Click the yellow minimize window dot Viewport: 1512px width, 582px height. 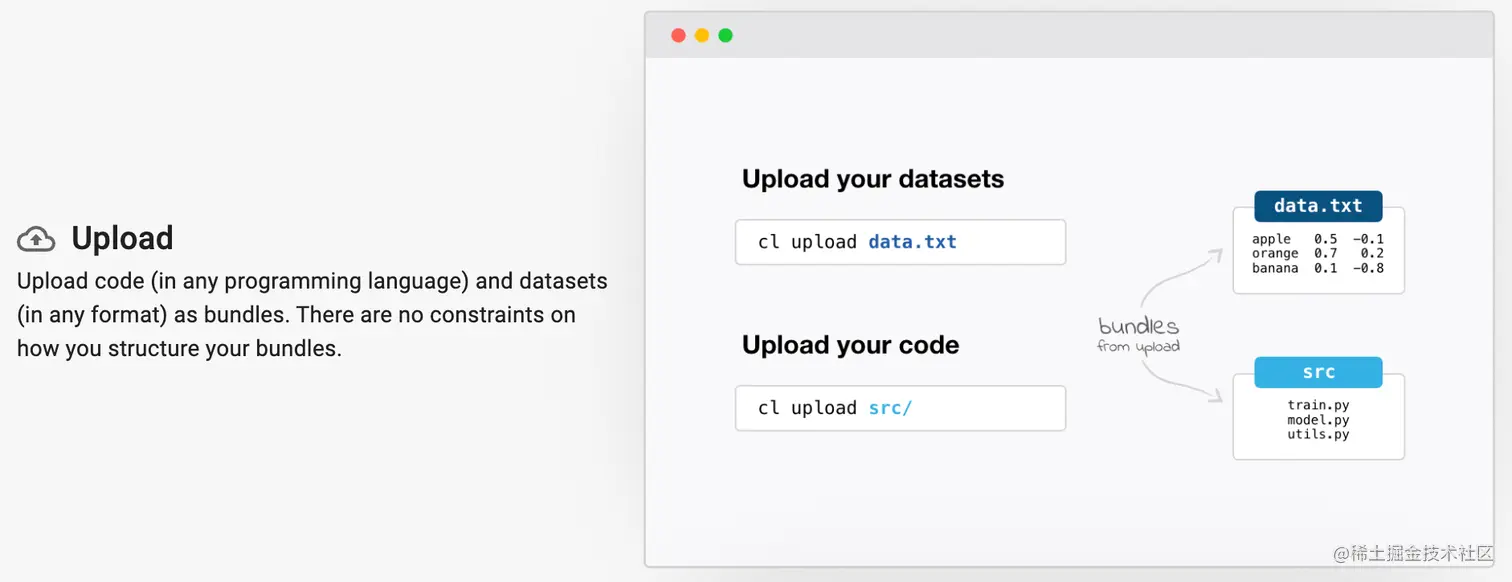click(x=702, y=36)
